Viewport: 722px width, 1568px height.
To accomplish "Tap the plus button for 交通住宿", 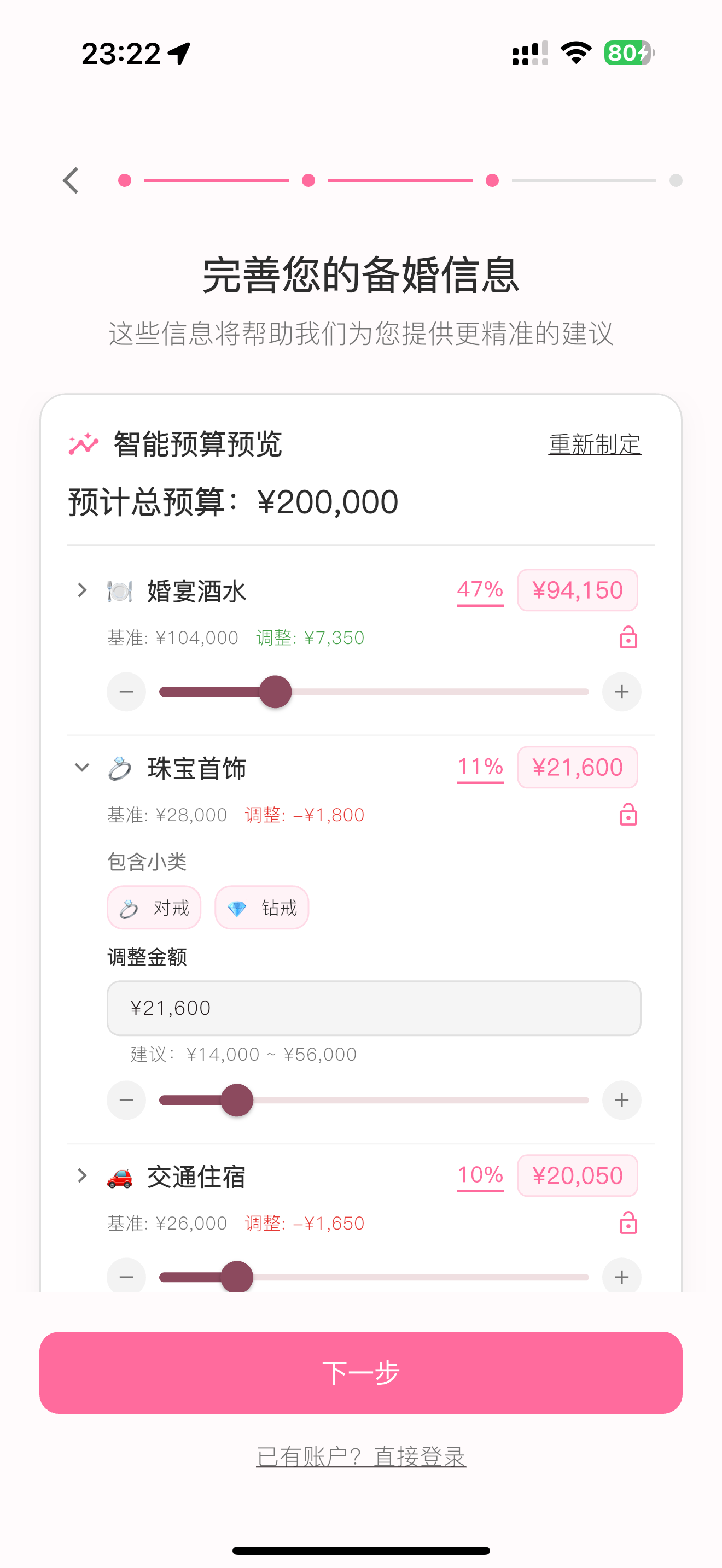I will (x=621, y=1277).
